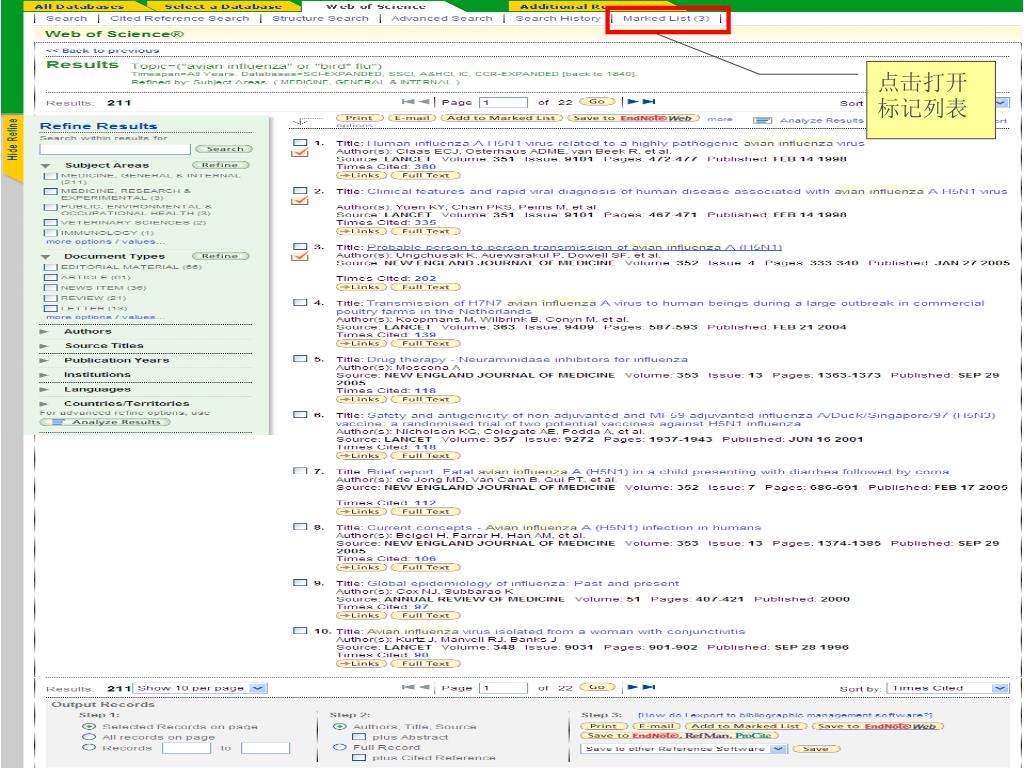Go to next page using arrow below results
Screen dimensions: 1024x768
[x=632, y=687]
